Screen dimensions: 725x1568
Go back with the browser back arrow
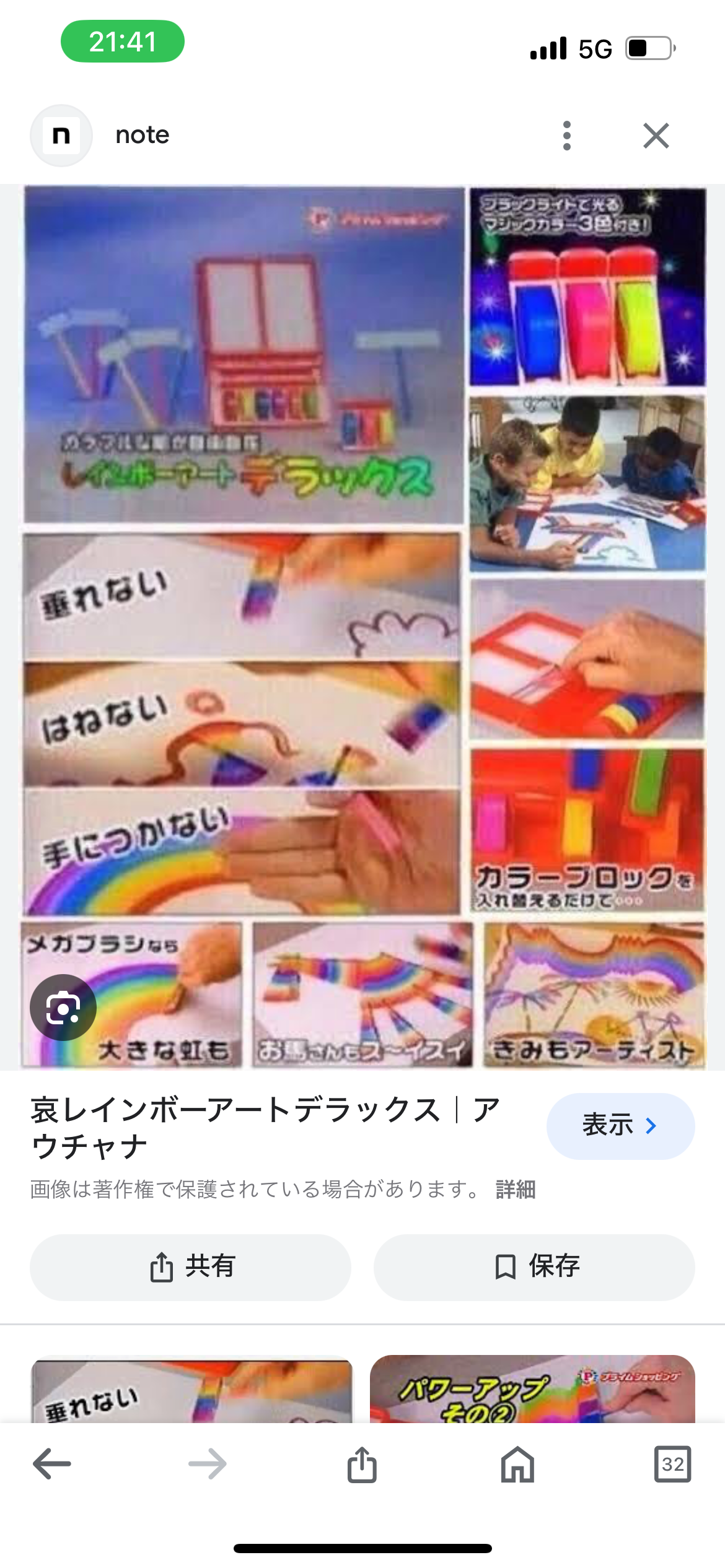point(52,1464)
